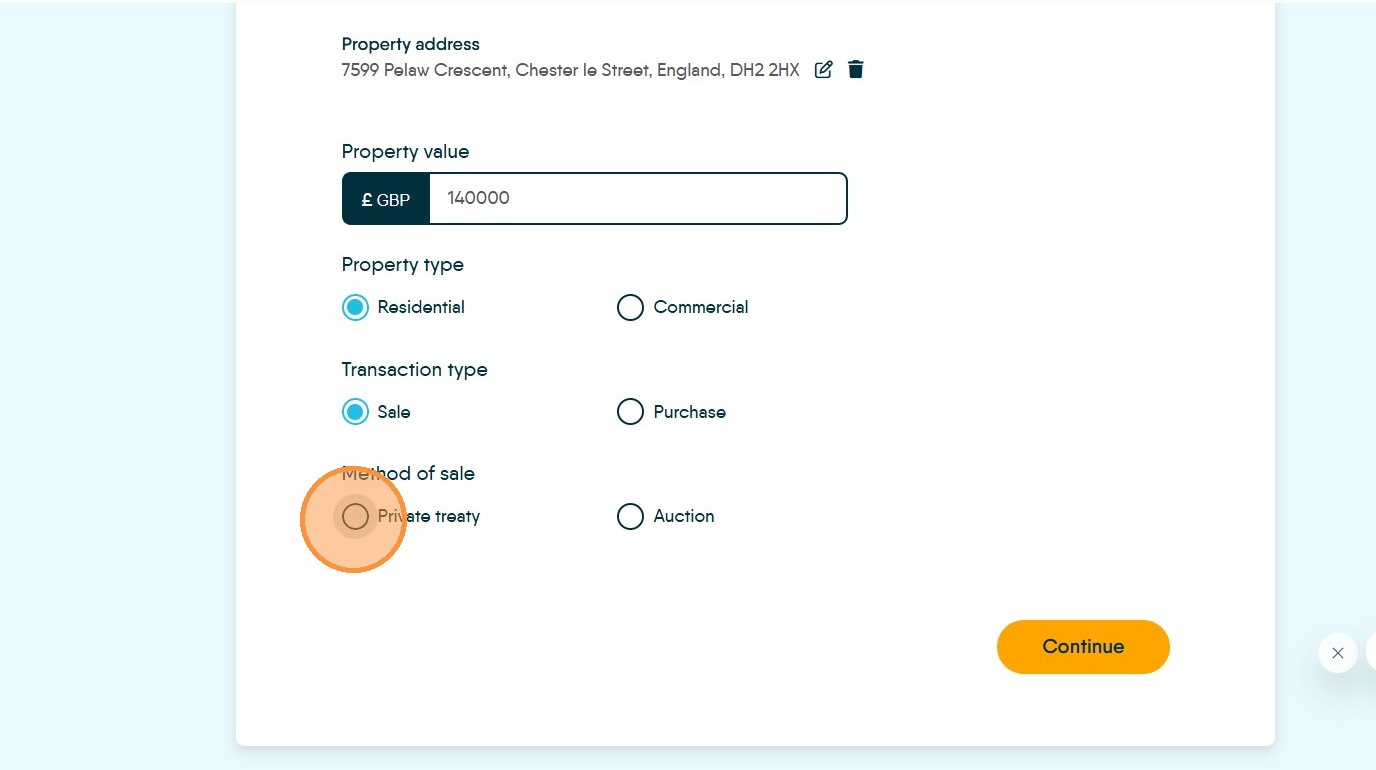Choose Auction radio circle as method of sale
1376x770 pixels.
(x=630, y=516)
